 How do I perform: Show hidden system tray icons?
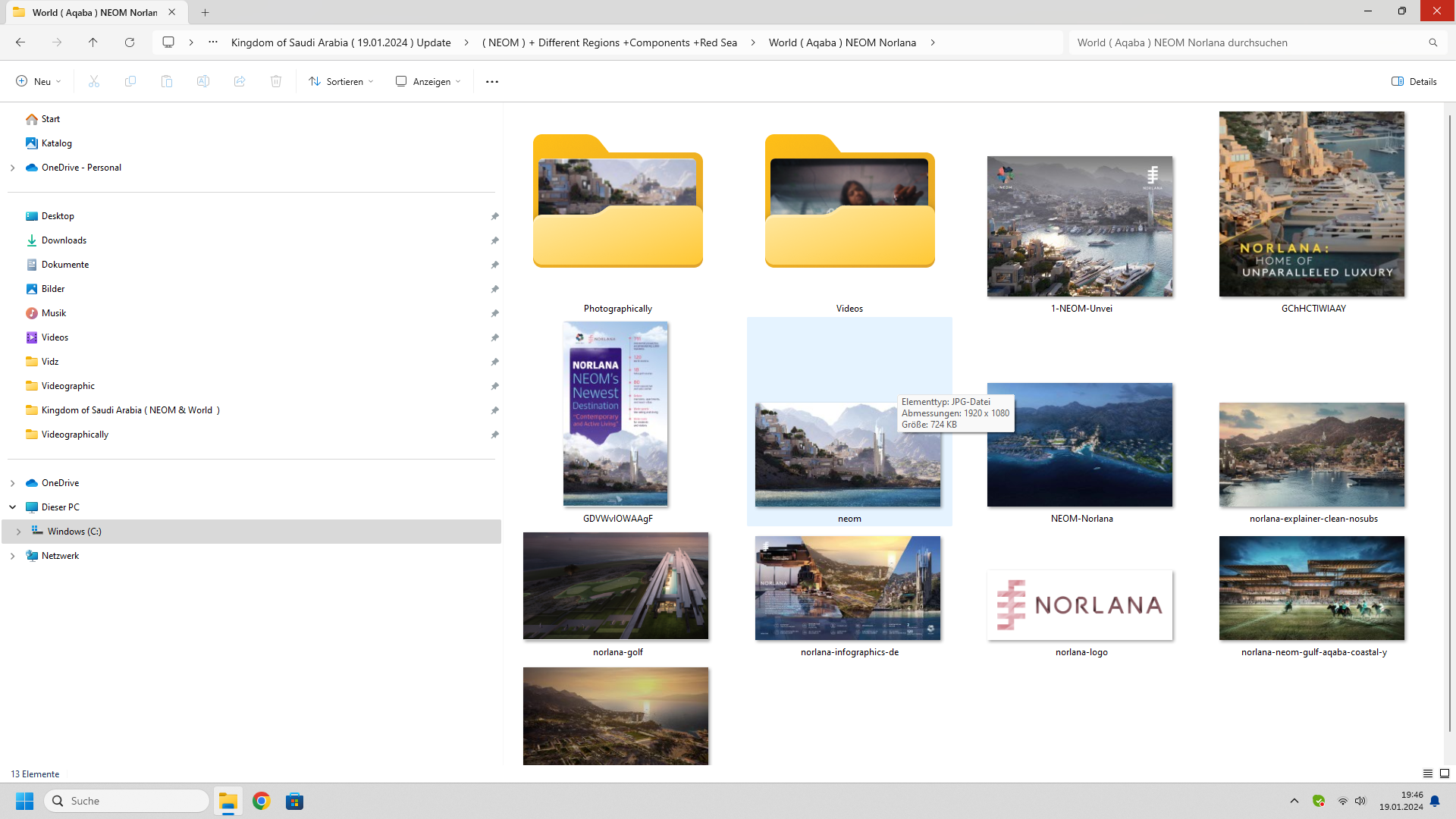click(1294, 801)
